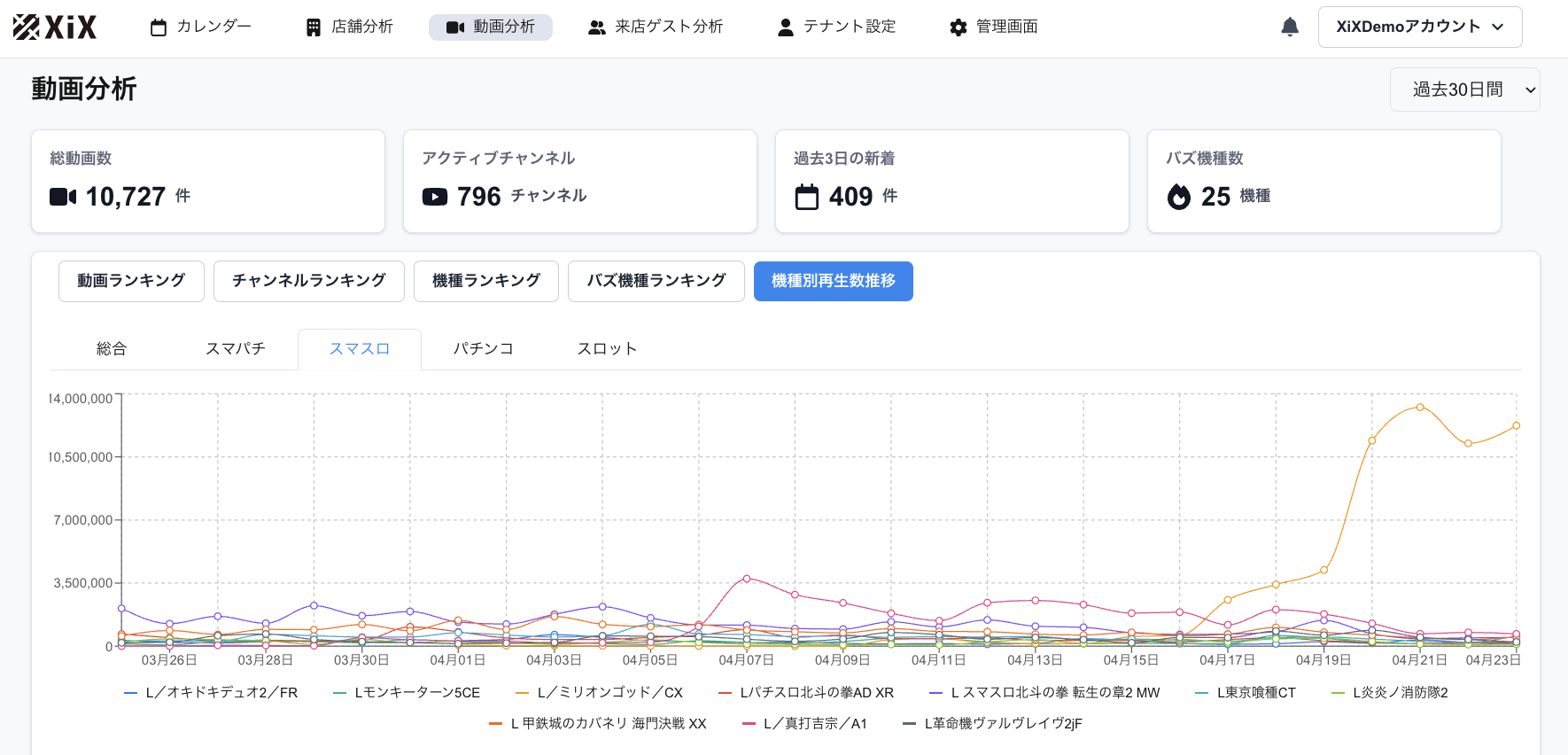Click the calendar icon in navigation
This screenshot has width=1568, height=755.
159,27
